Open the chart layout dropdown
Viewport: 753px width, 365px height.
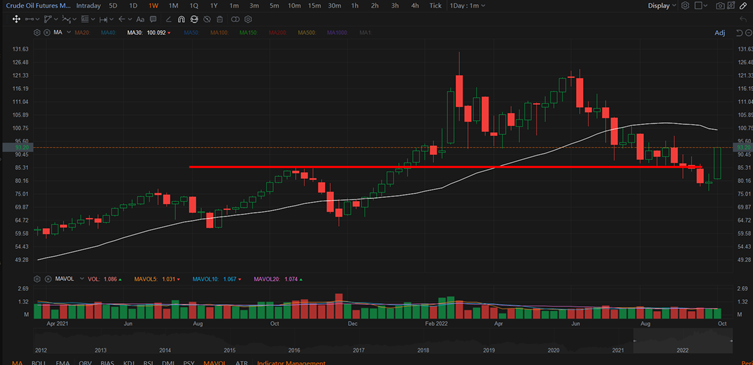702,6
